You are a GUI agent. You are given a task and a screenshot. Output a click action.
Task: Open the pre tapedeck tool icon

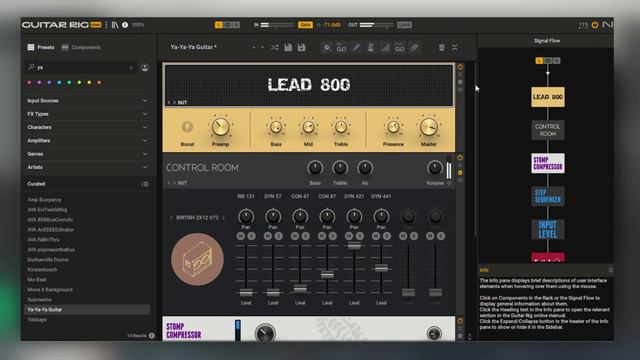(x=341, y=48)
